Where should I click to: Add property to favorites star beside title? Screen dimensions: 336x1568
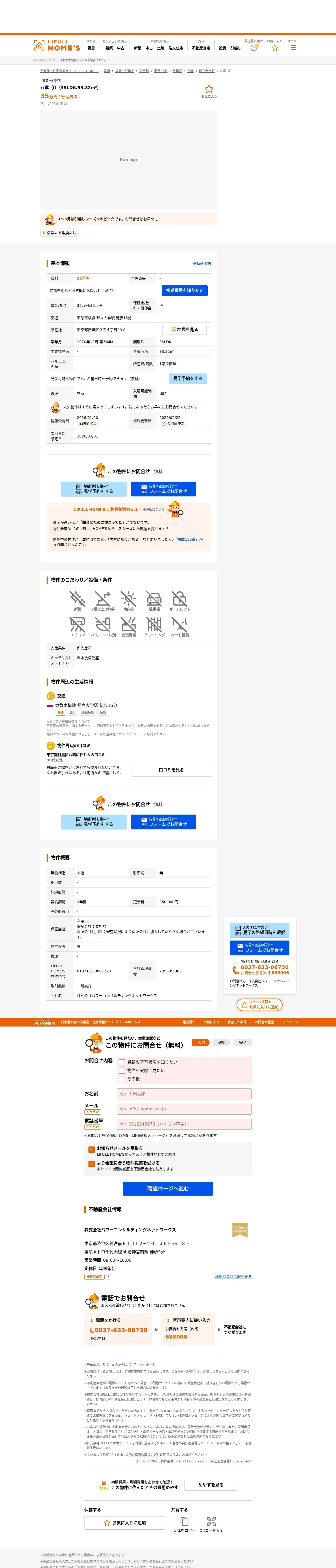[x=209, y=89]
